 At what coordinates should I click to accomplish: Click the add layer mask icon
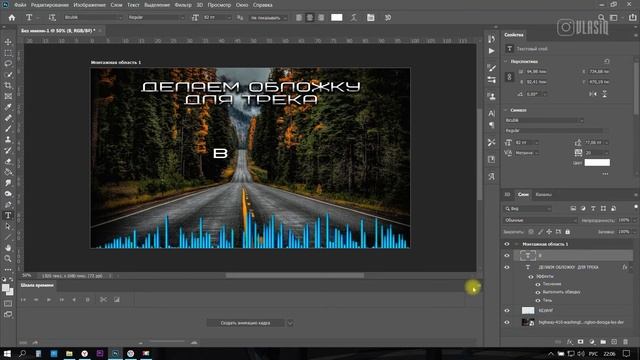tap(580, 342)
